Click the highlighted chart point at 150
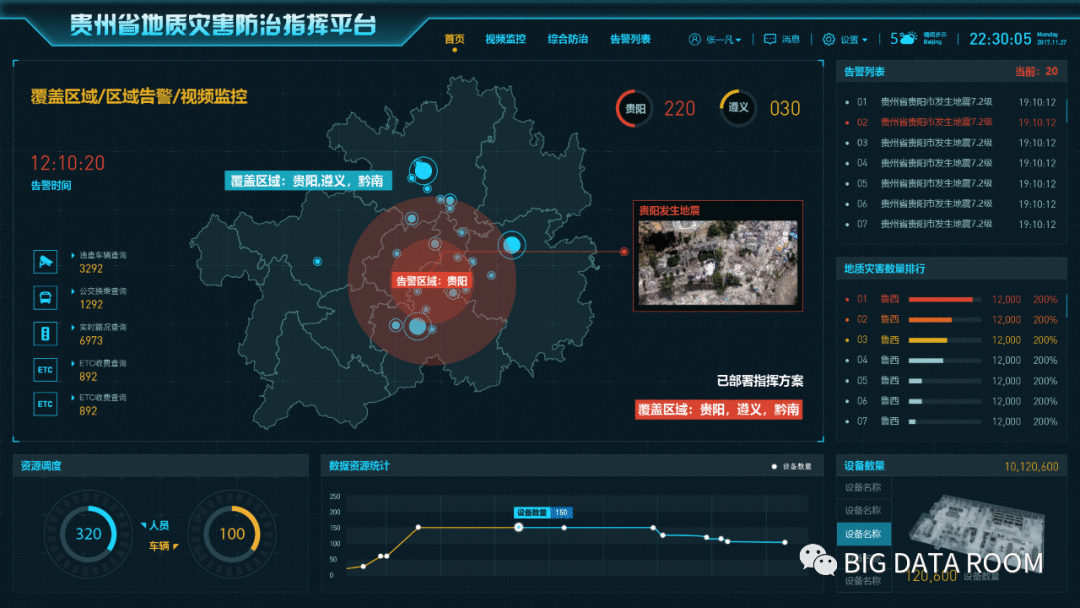1080x608 pixels. point(519,527)
